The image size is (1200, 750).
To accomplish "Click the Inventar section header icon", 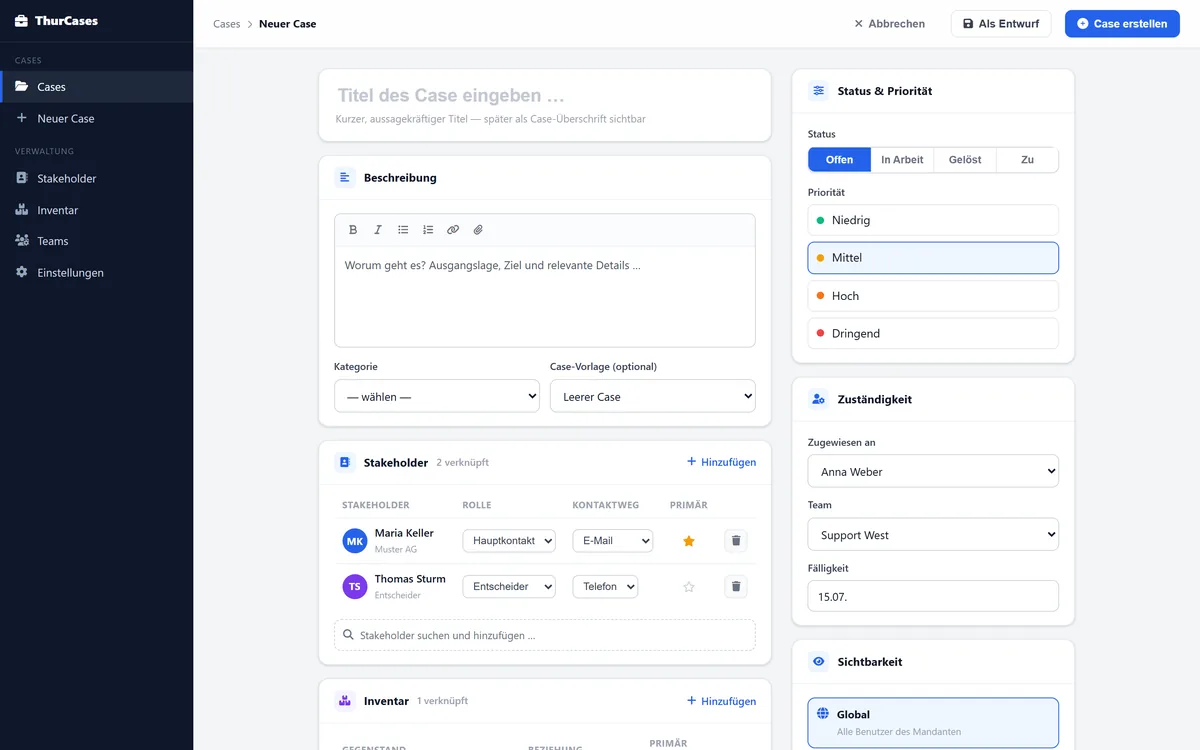I will click(x=345, y=701).
